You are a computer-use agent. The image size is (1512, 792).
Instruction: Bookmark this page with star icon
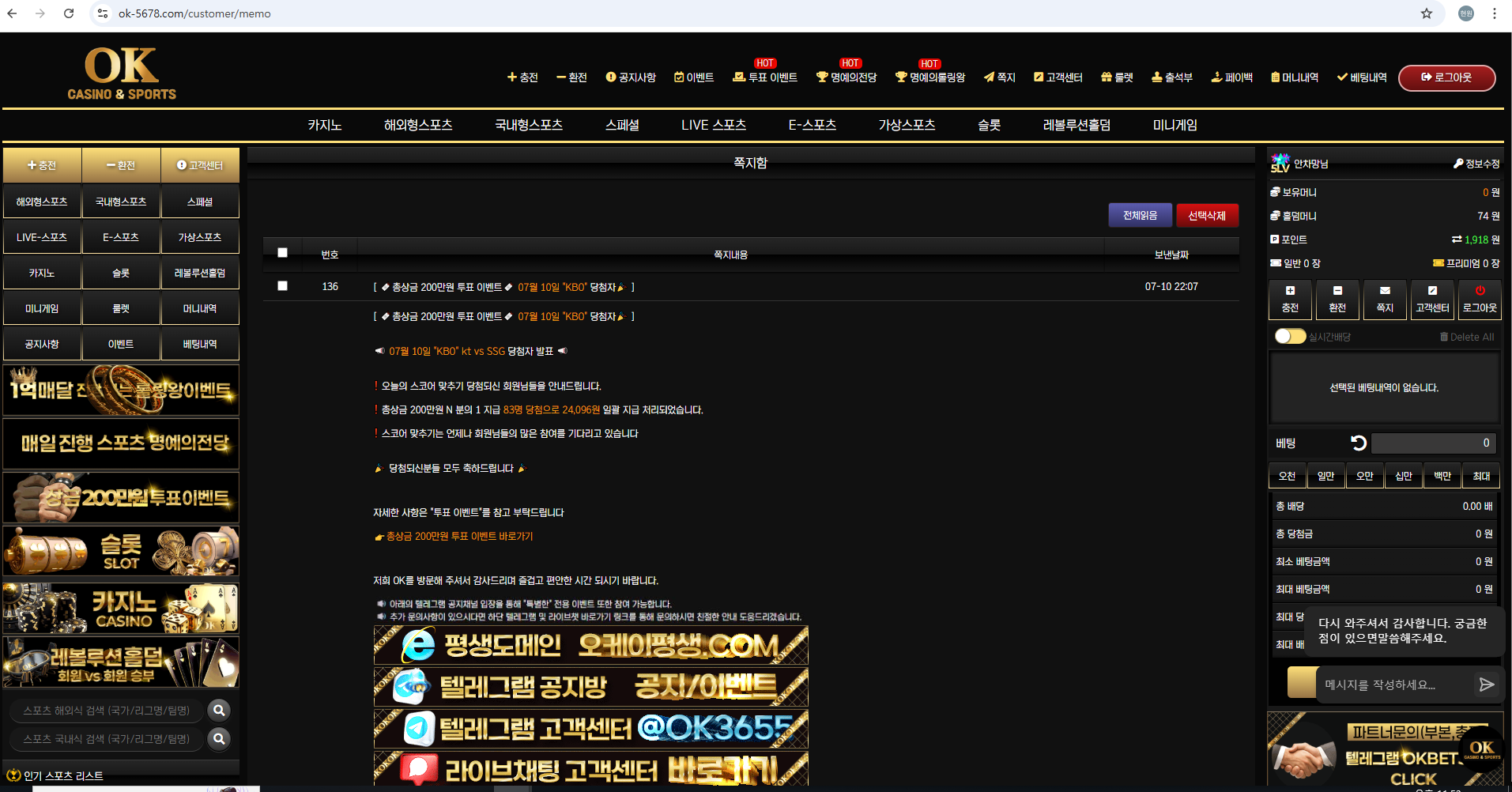1427,13
